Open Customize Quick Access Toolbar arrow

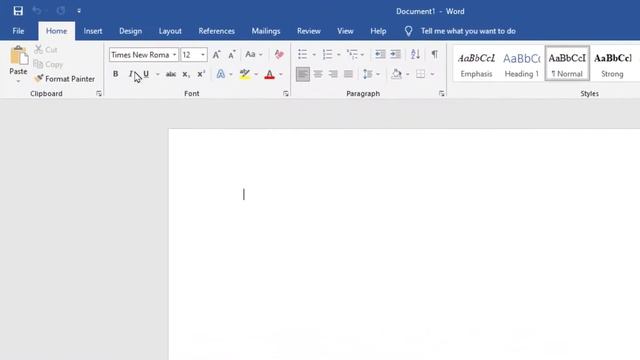(79, 11)
